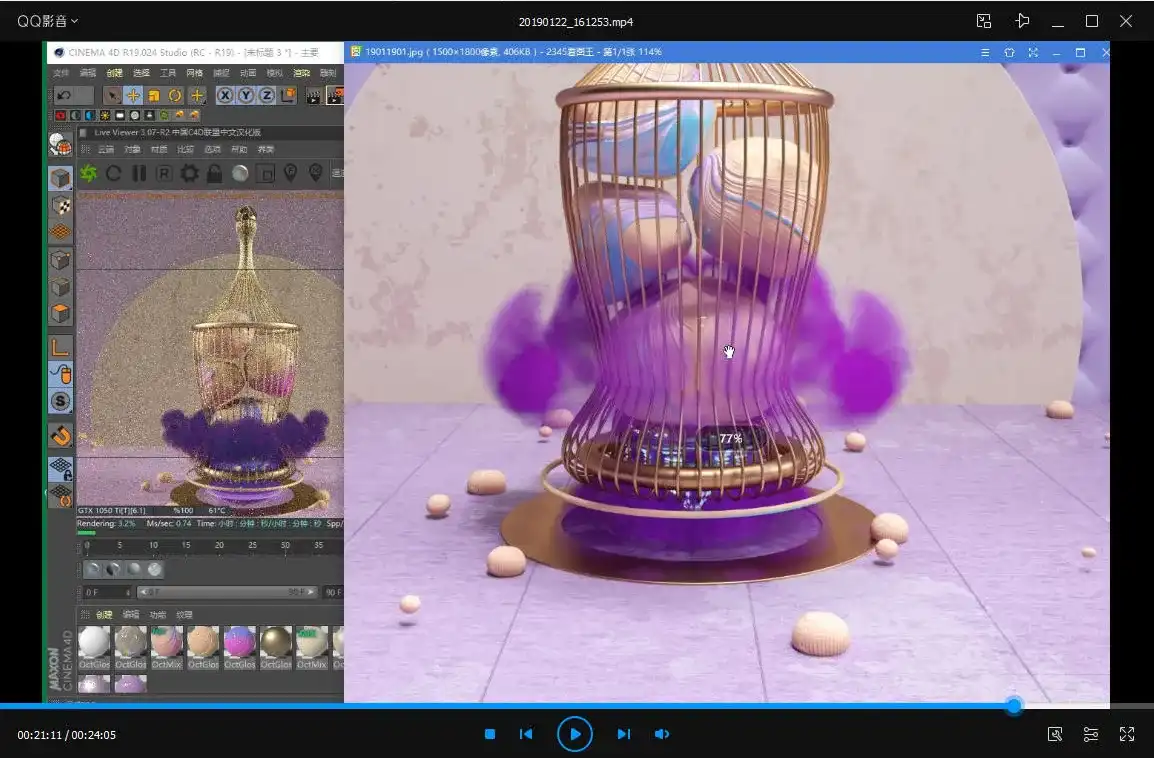Open the QQ影音 main menu dropdown

pos(47,21)
